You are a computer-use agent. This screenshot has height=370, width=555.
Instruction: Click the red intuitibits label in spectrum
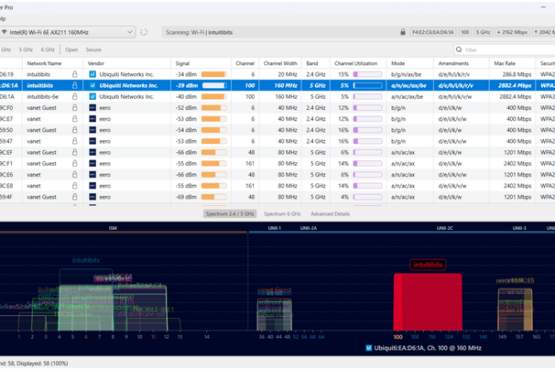[428, 265]
